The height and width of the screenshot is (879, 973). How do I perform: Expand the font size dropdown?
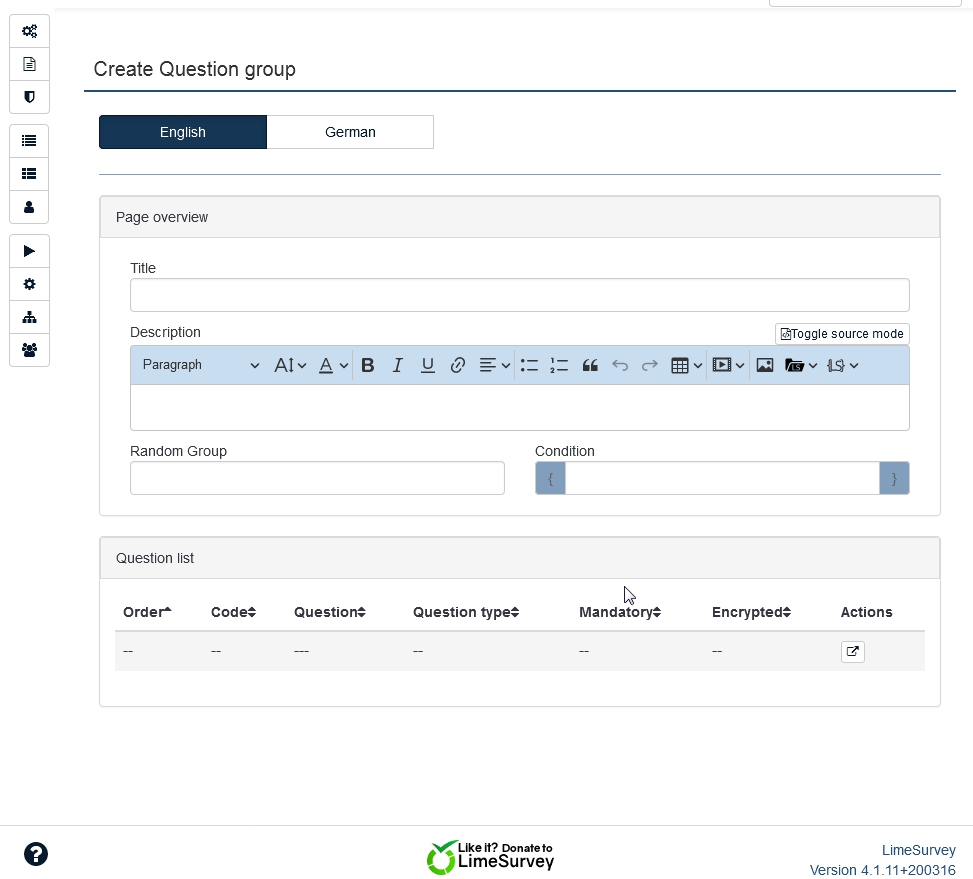(x=290, y=366)
